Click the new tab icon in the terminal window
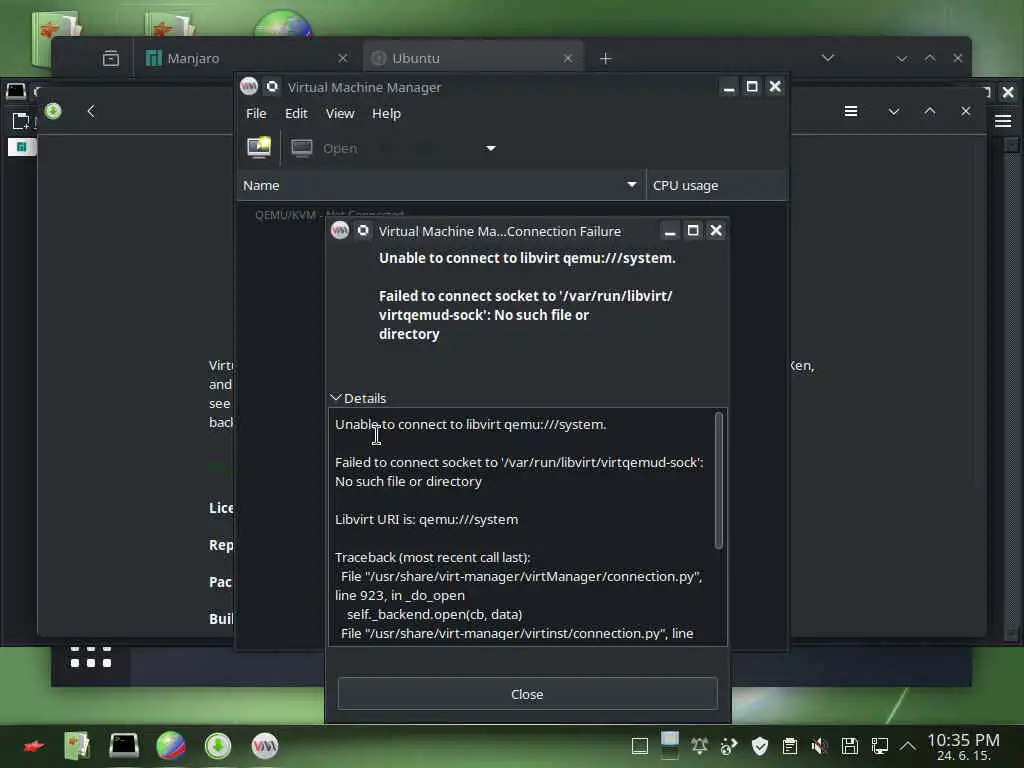 coord(21,121)
